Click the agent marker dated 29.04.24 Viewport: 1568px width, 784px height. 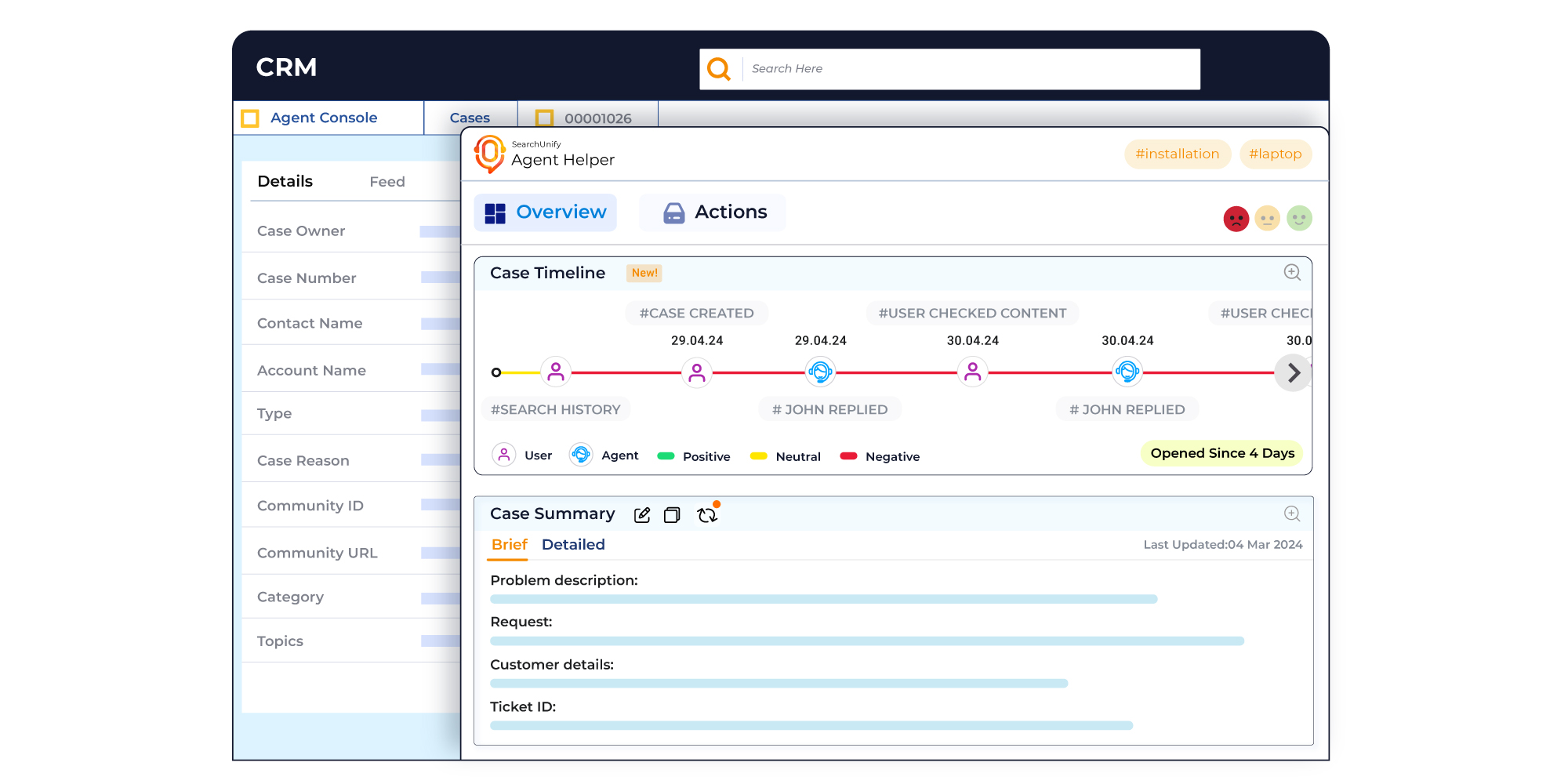pyautogui.click(x=821, y=372)
